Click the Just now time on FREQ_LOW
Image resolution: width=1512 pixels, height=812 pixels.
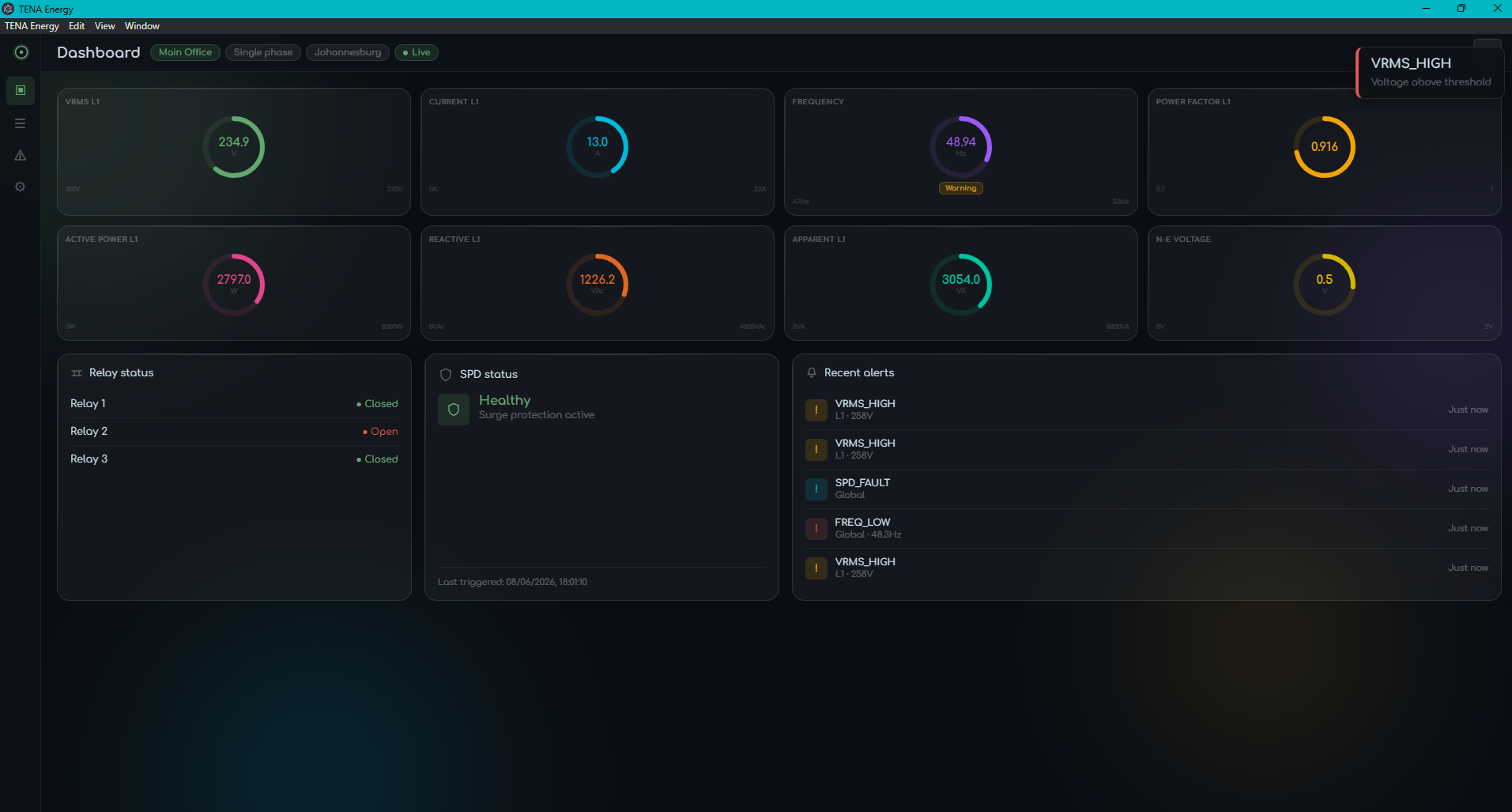point(1468,528)
